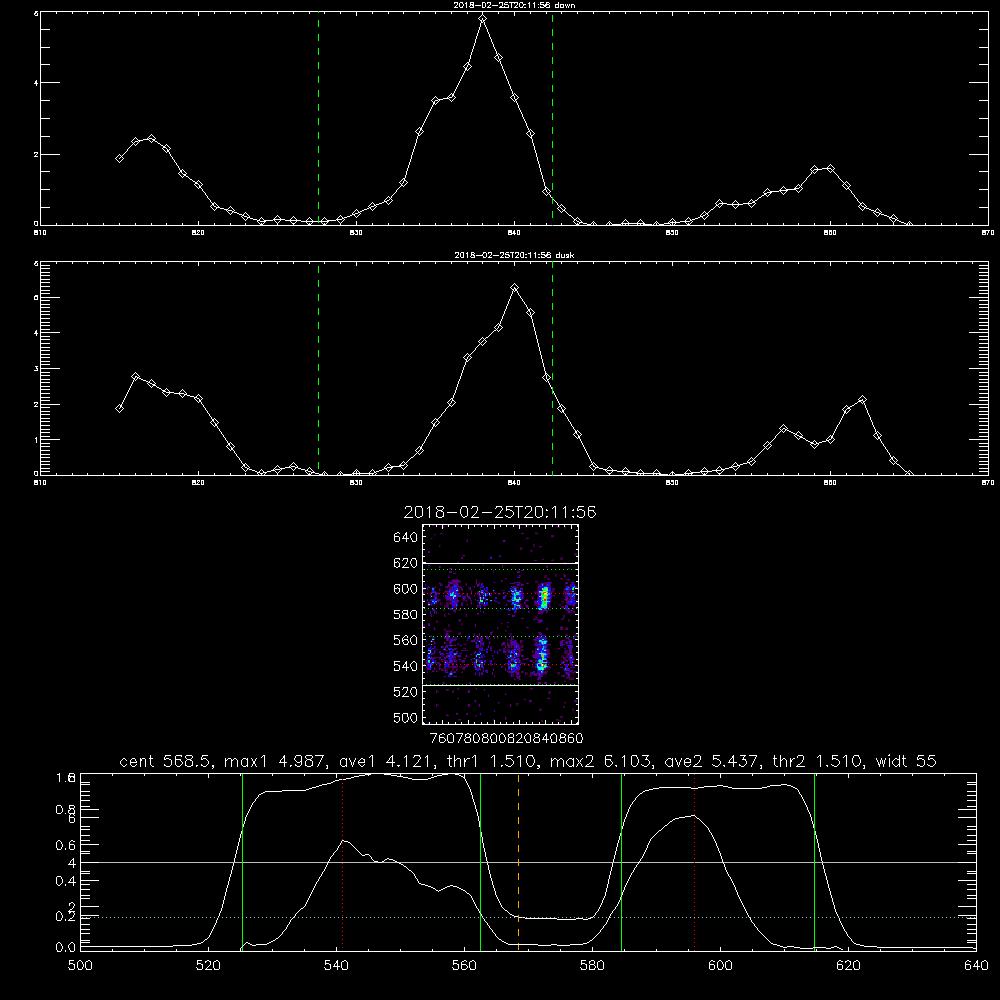Click the peak diamond marker in dawn plot
This screenshot has width=1000, height=1000.
point(483,19)
